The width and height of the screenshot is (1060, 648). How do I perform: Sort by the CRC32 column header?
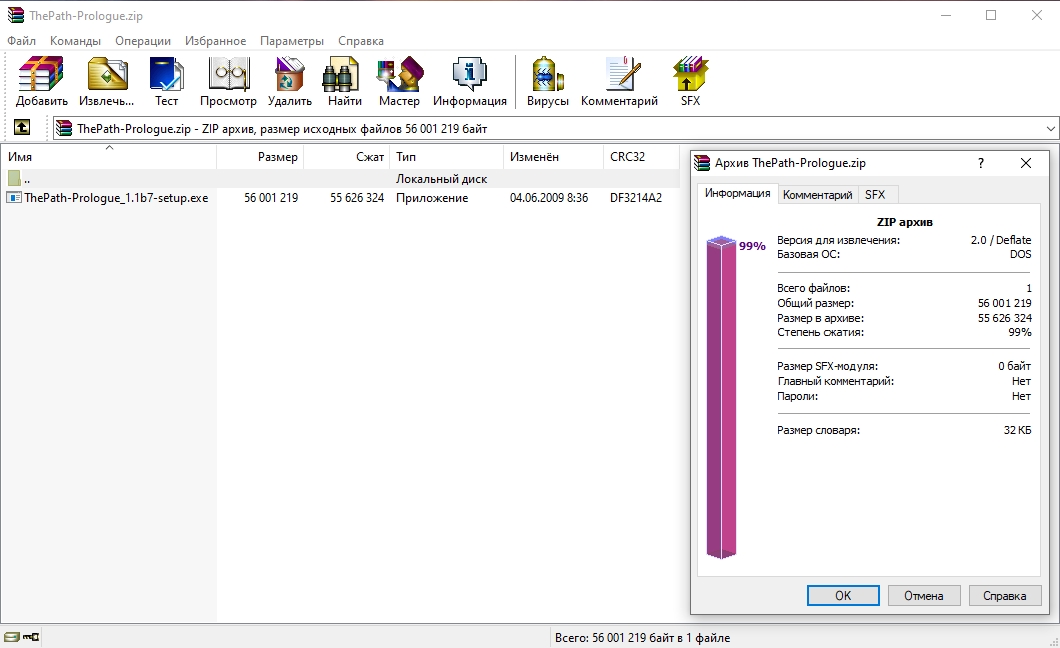(x=641, y=157)
